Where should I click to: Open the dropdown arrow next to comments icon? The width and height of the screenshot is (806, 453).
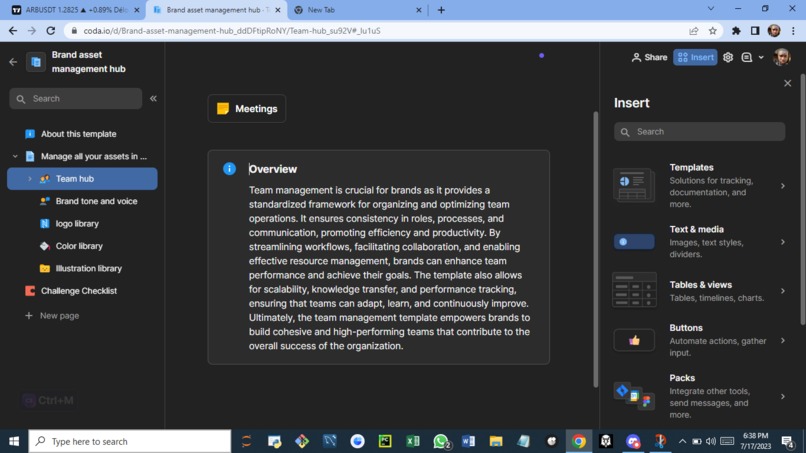[761, 58]
